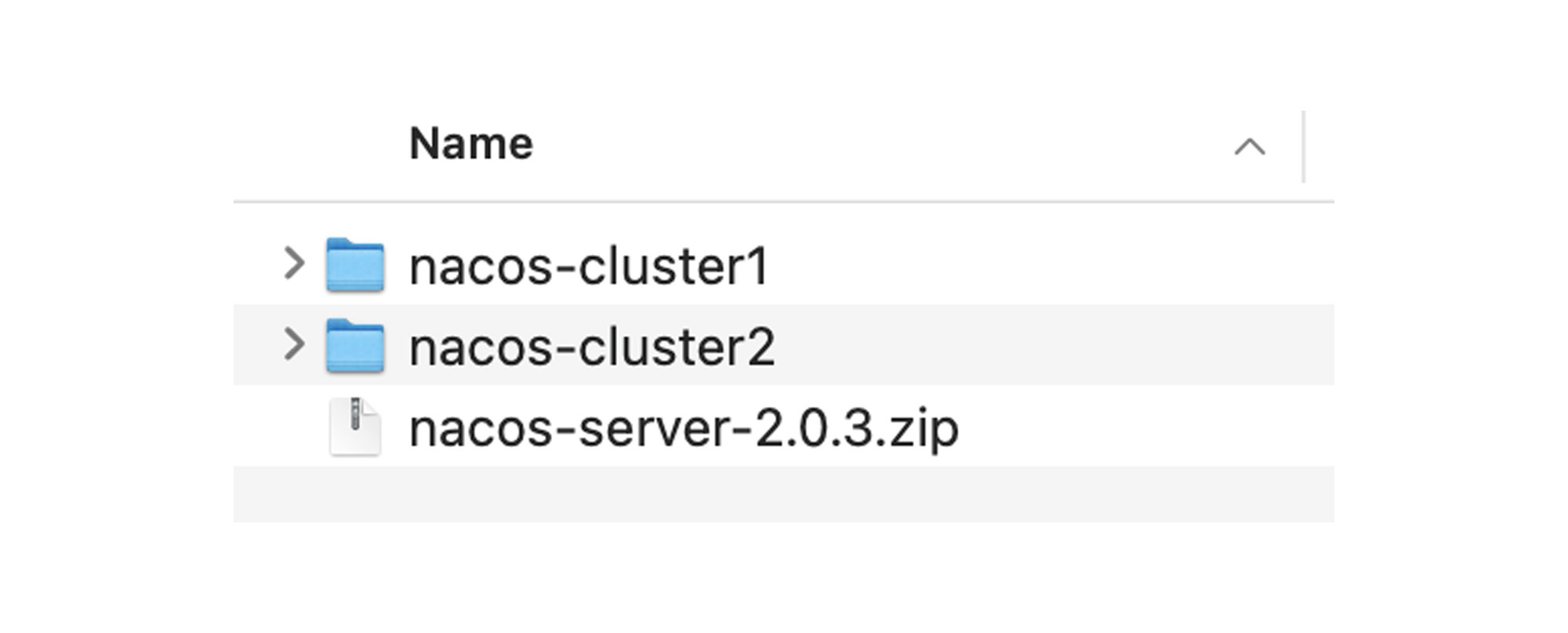
Task: Expand the nacos-cluster2 folder disclosure arrow
Action: coord(294,344)
